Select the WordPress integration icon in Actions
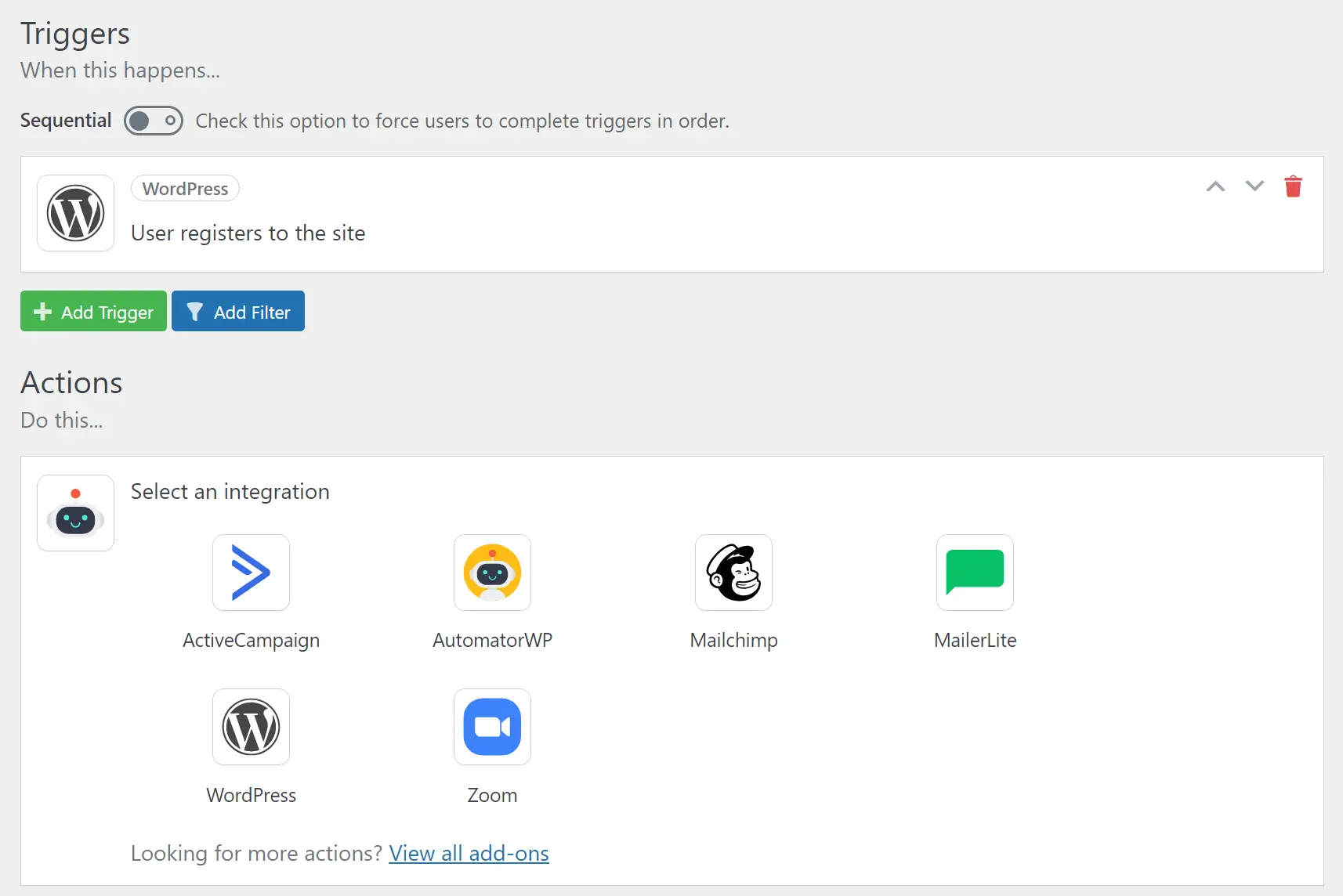The height and width of the screenshot is (896, 1343). [x=251, y=727]
